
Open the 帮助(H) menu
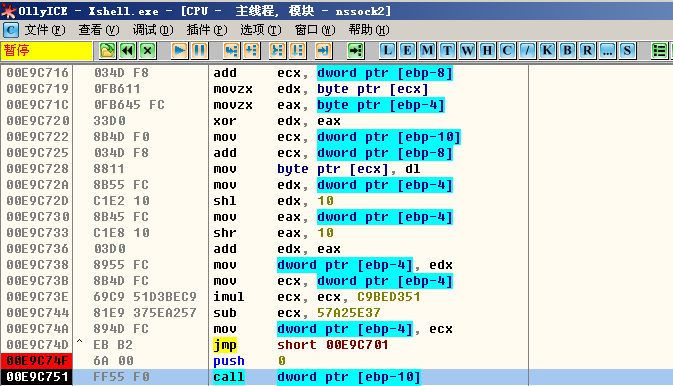(x=369, y=30)
